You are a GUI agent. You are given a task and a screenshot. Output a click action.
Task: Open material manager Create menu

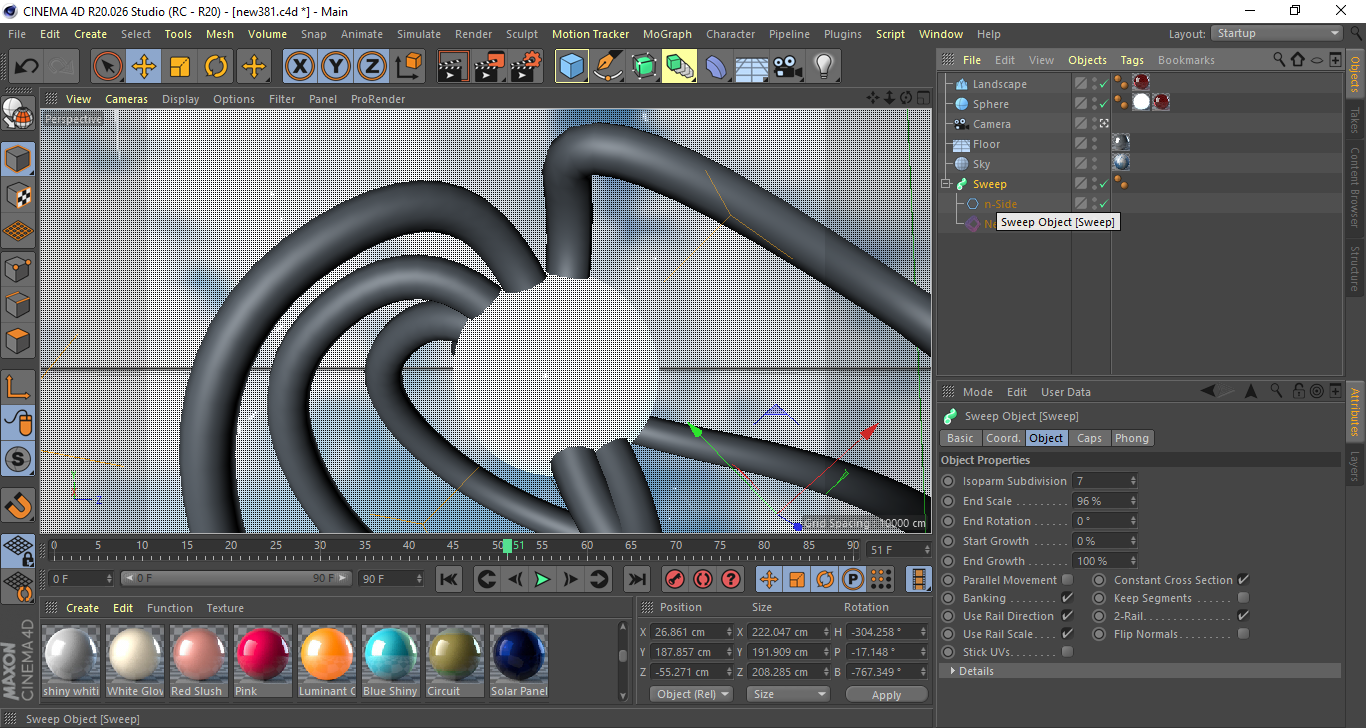[x=83, y=608]
